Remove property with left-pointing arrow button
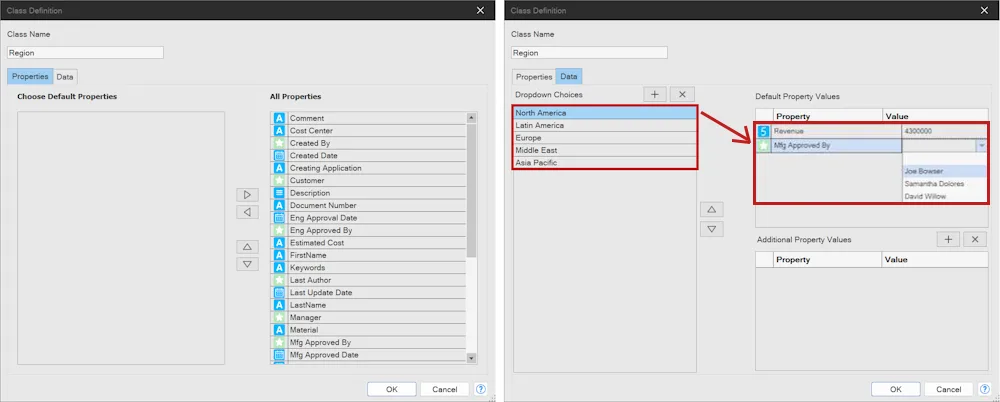 point(247,212)
